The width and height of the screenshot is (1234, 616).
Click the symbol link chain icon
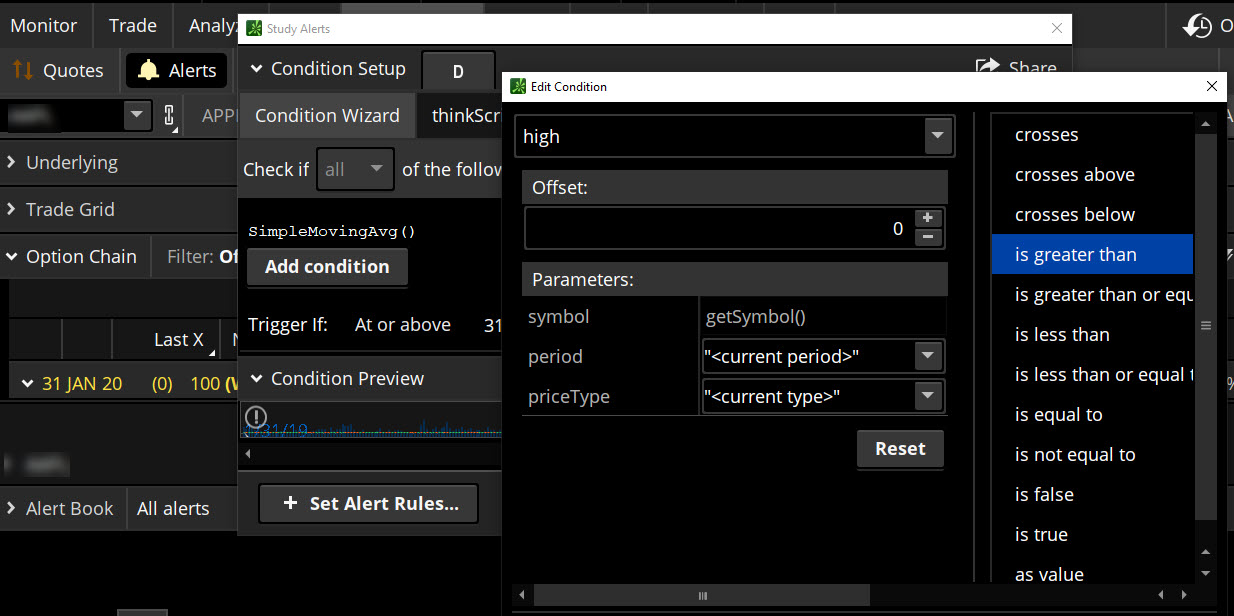click(x=169, y=115)
